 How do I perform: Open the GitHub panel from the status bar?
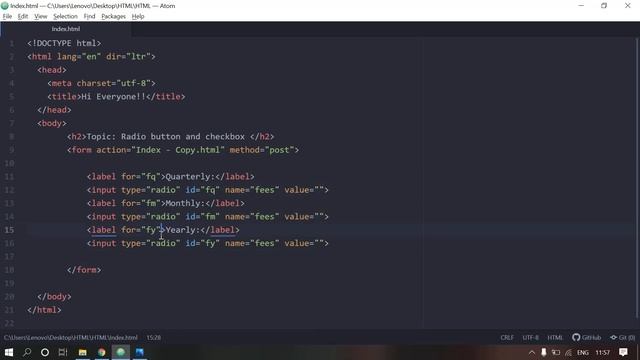pyautogui.click(x=587, y=338)
